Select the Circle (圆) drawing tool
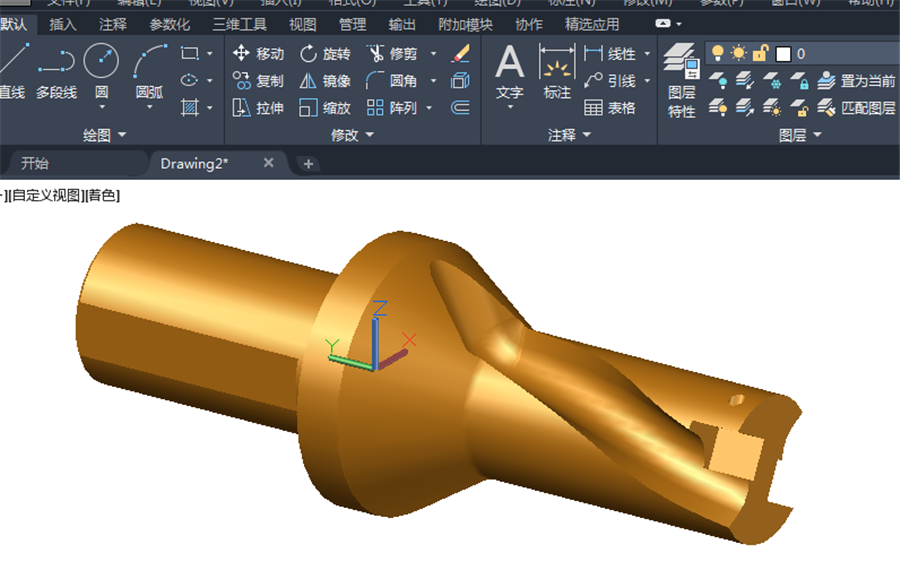The height and width of the screenshot is (578, 900). coord(101,72)
